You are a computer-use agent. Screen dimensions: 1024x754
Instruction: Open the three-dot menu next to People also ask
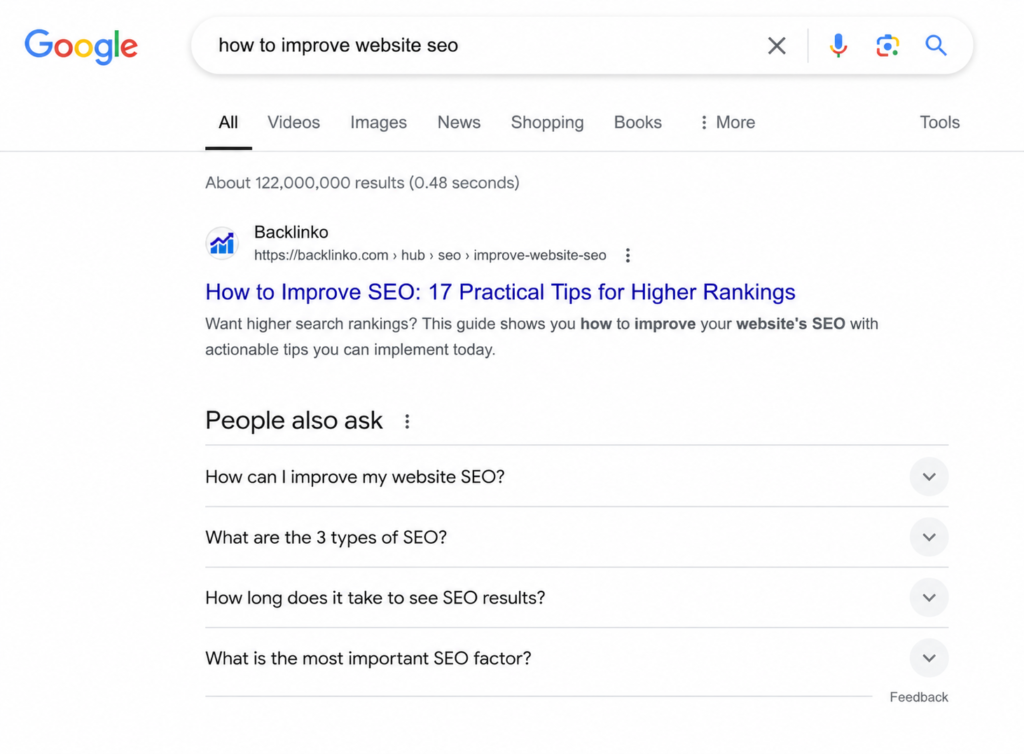tap(407, 422)
